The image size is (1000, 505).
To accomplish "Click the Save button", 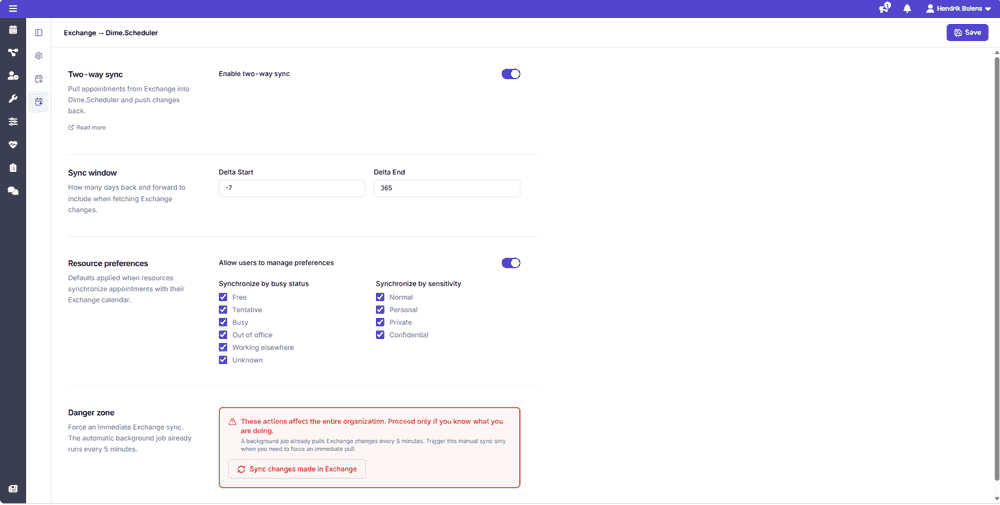I will click(967, 33).
